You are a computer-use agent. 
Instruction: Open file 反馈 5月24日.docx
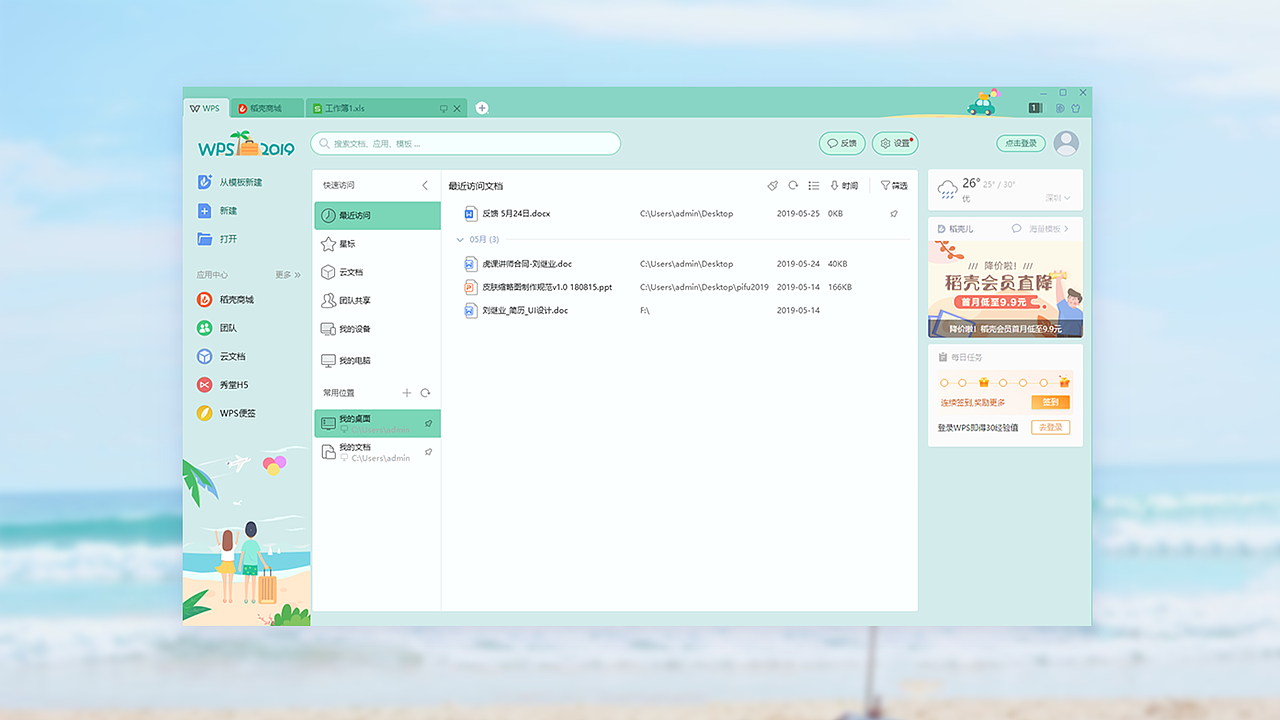coord(516,213)
